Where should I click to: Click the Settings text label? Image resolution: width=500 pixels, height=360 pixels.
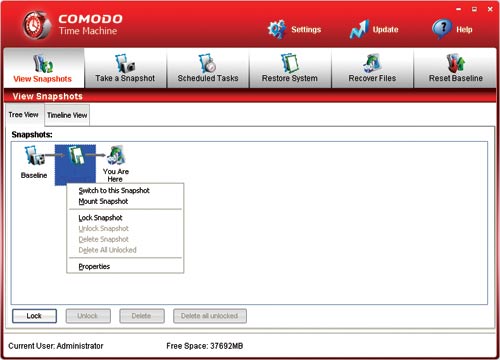point(306,30)
